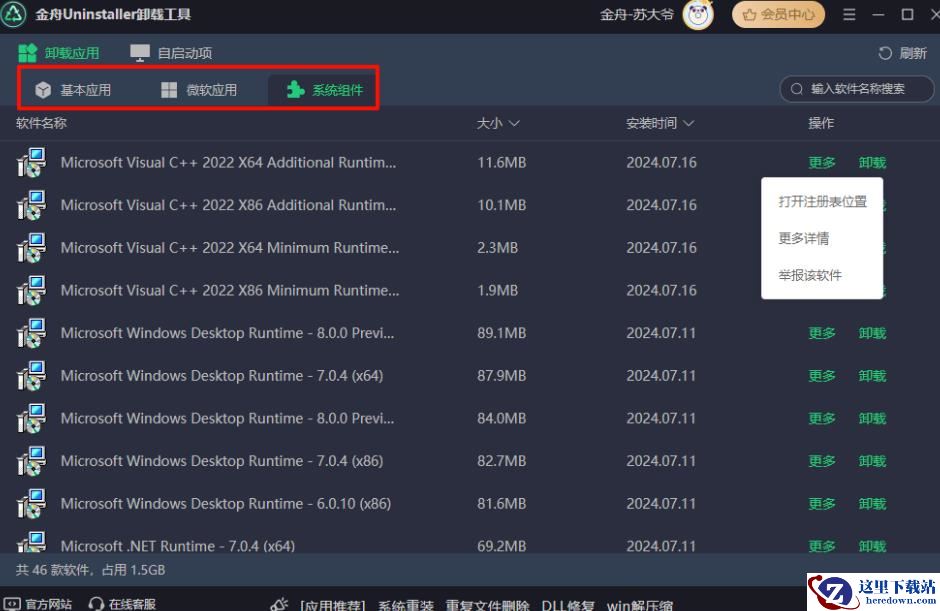Click 卸载 in the 89.1MB Desktop Runtime row
This screenshot has height=611, width=940.
[x=872, y=333]
